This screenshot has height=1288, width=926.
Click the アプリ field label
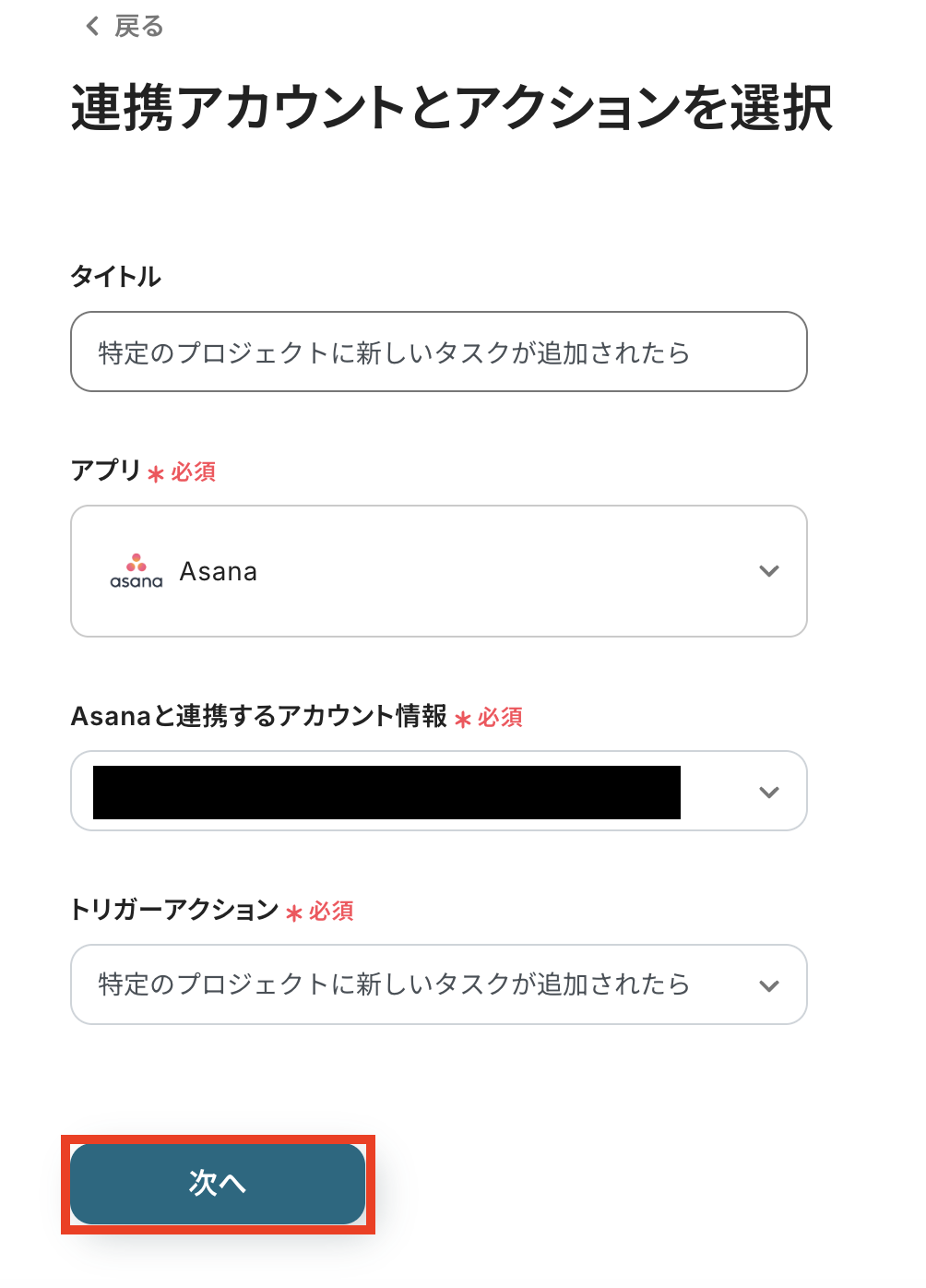tap(106, 471)
